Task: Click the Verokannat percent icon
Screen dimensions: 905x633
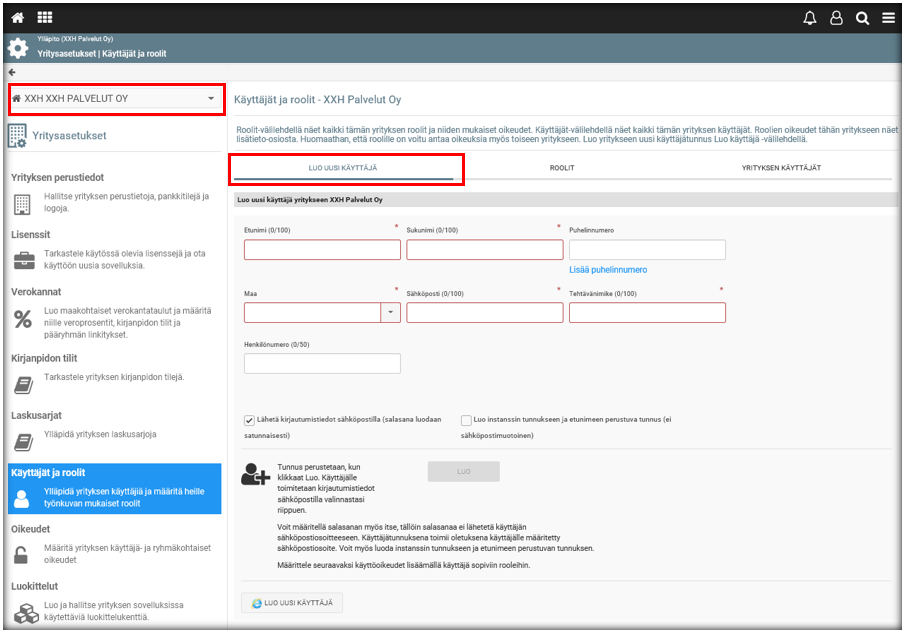Action: 22,320
